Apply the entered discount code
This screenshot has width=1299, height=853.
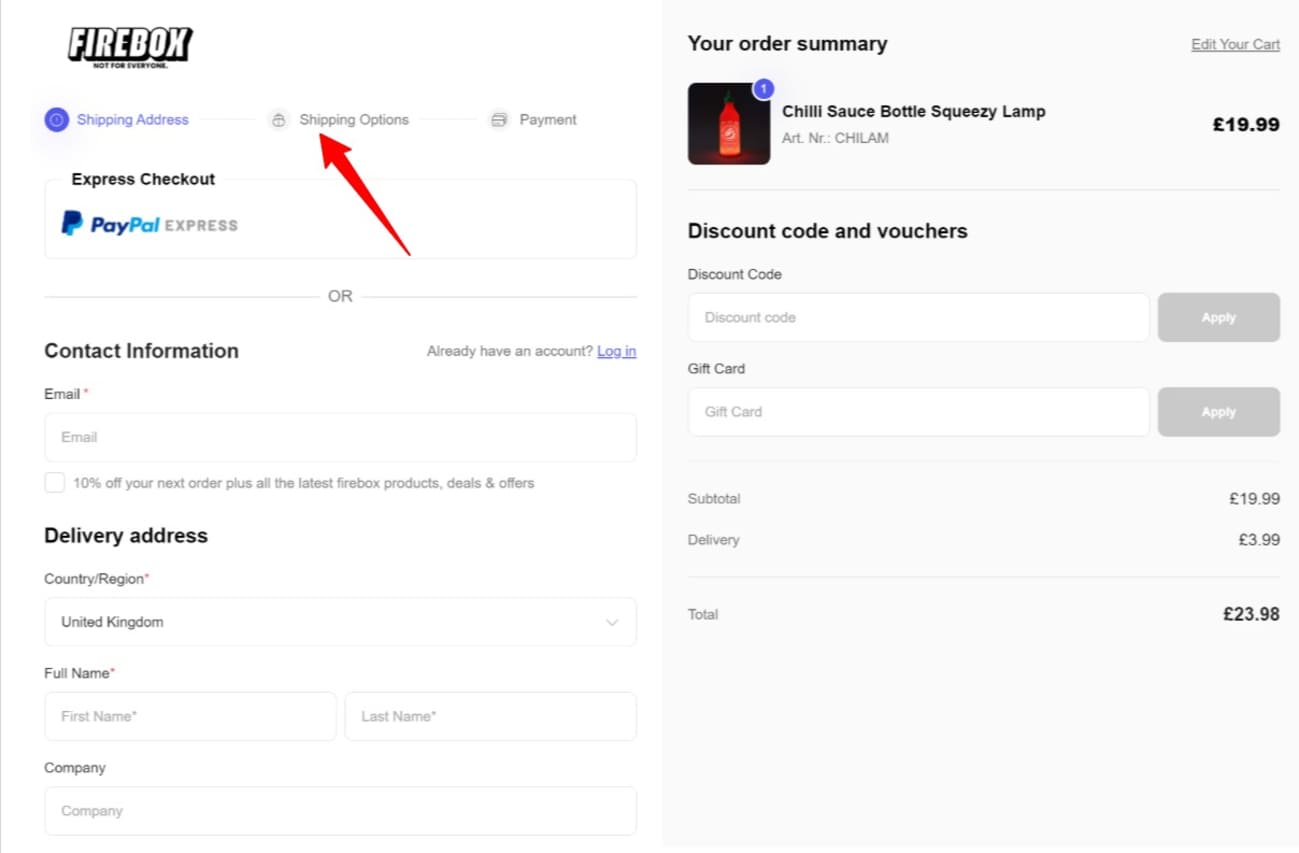point(1218,317)
